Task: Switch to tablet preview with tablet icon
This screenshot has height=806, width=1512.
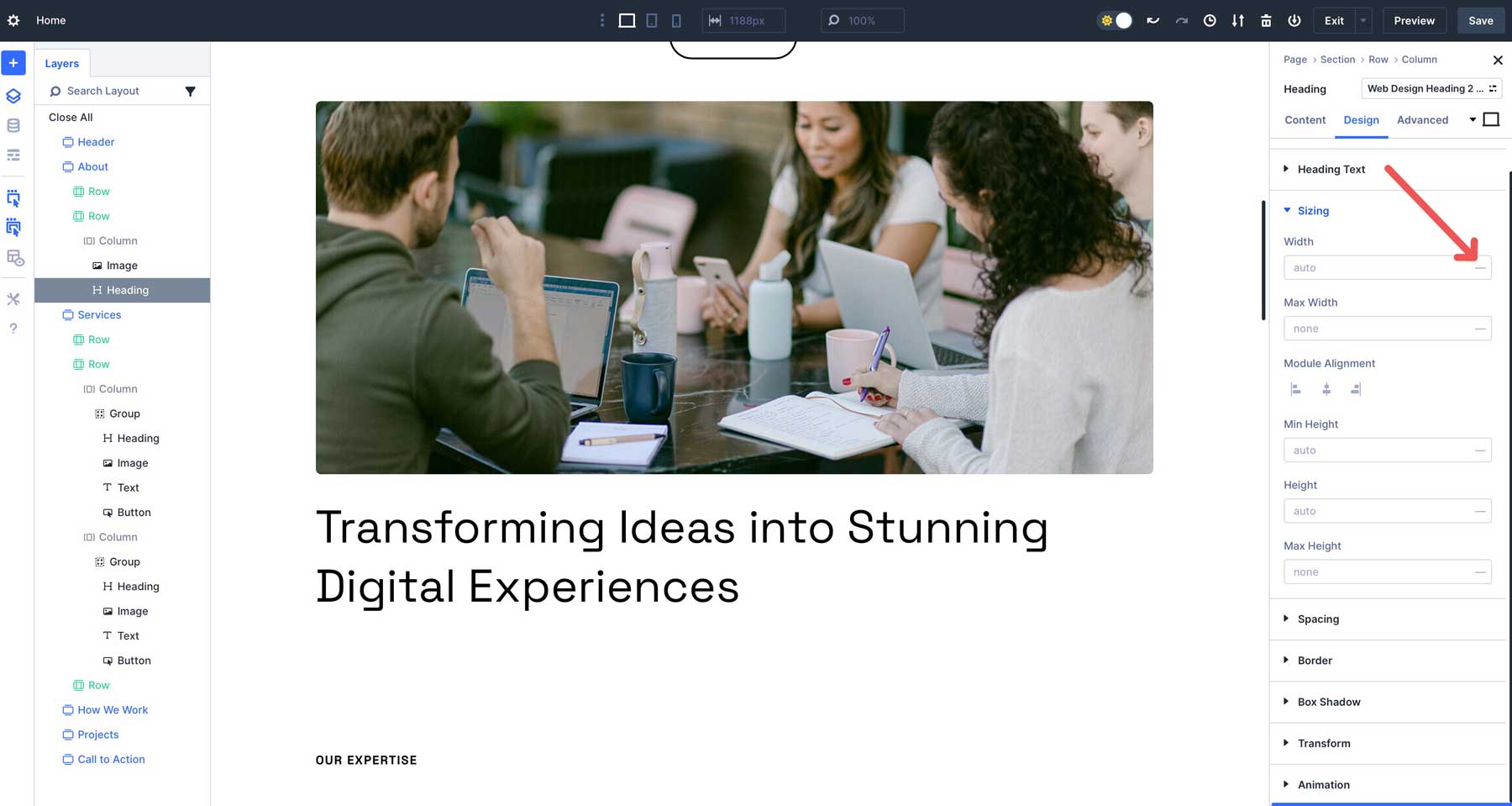Action: (x=652, y=20)
